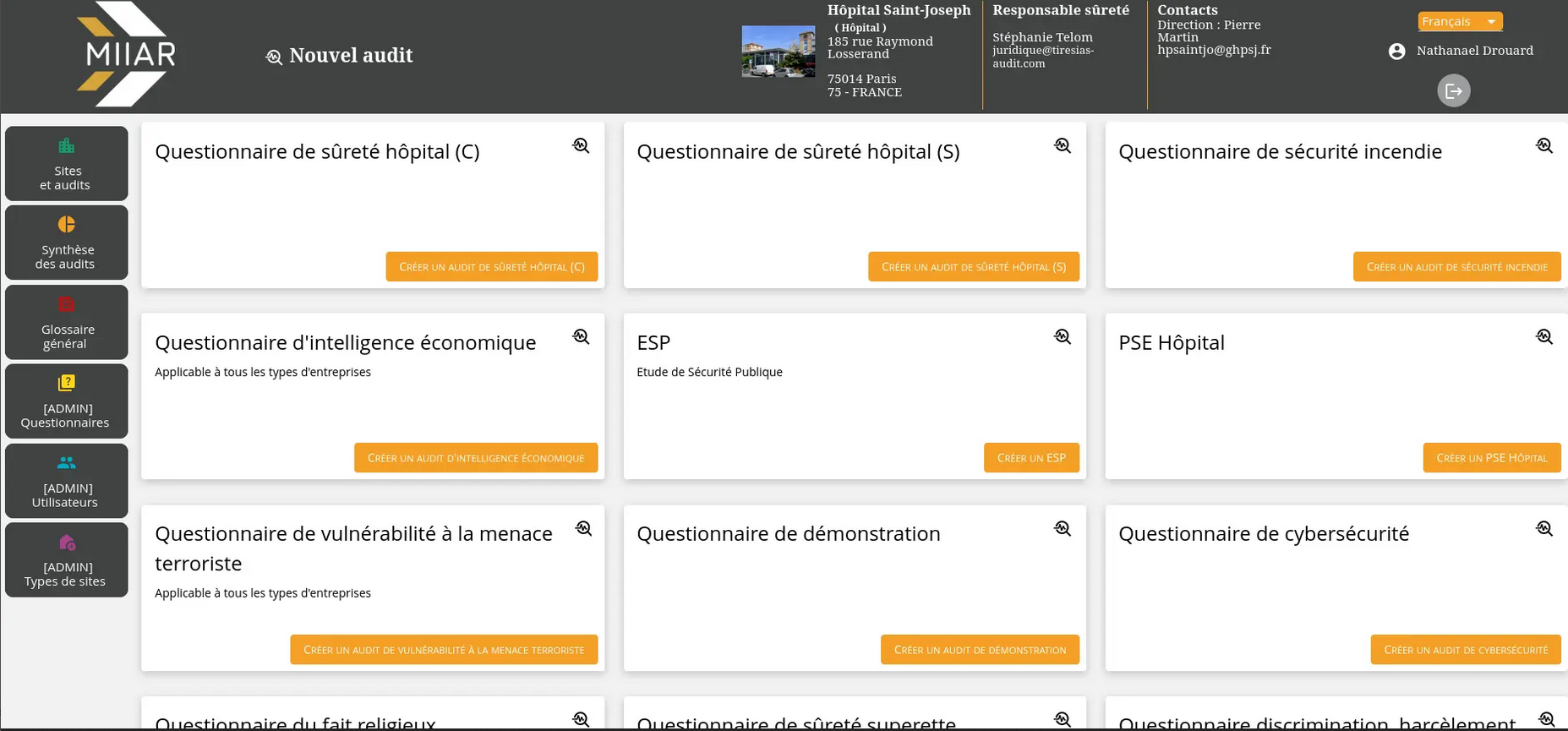Viewport: 1568px width, 731px height.
Task: Click the Nouvel audit heading
Action: coord(351,56)
